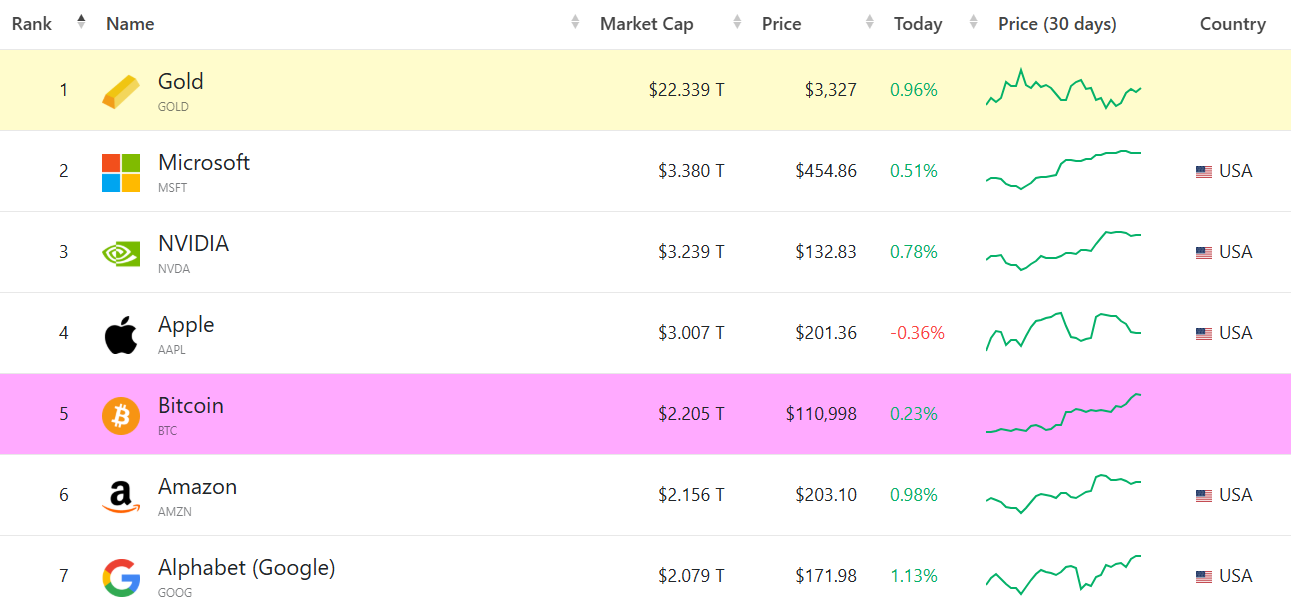The height and width of the screenshot is (601, 1291).
Task: Click Alphabet price $171.98
Action: pyautogui.click(x=826, y=576)
